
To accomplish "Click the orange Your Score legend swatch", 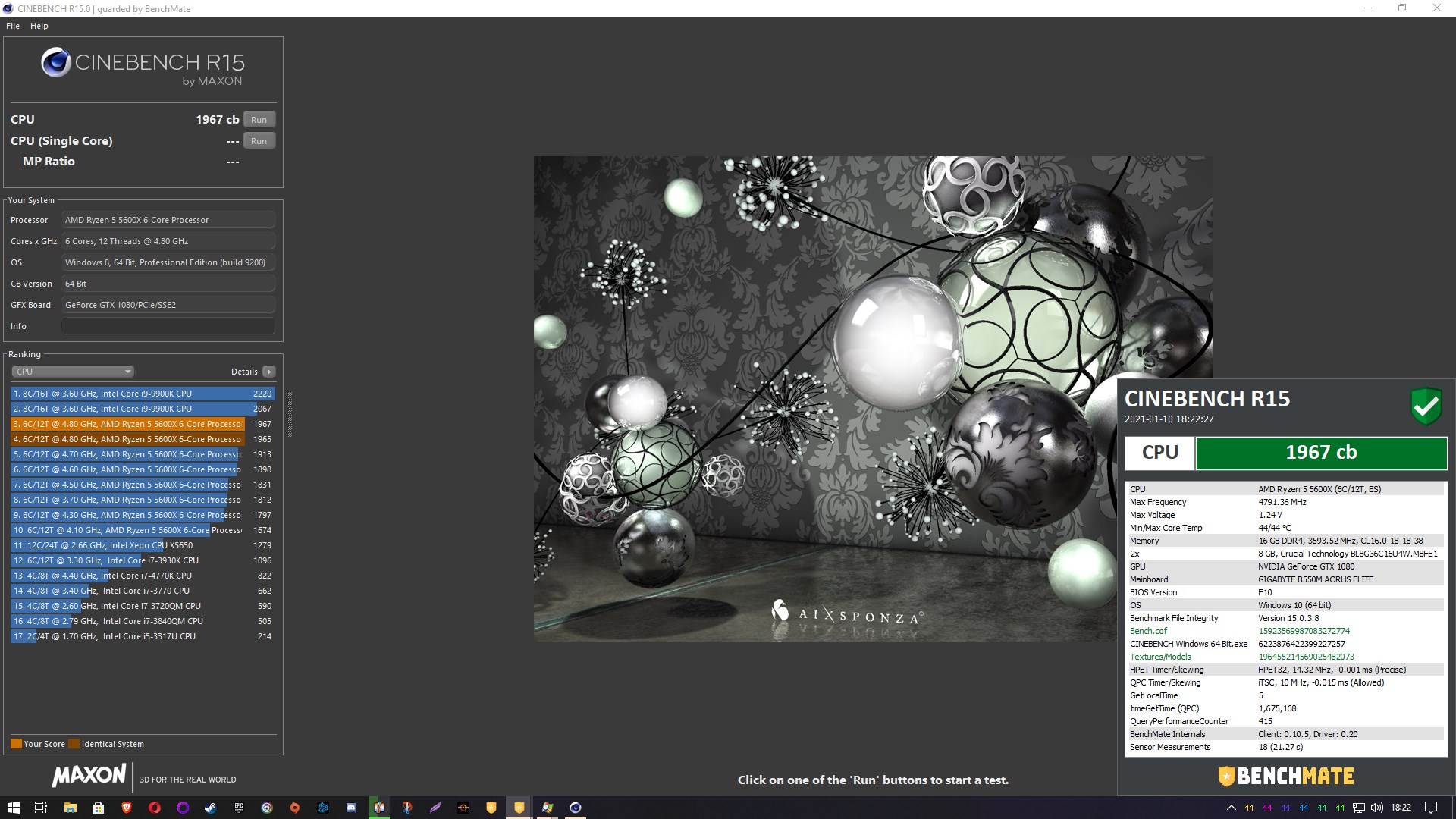I will [16, 744].
